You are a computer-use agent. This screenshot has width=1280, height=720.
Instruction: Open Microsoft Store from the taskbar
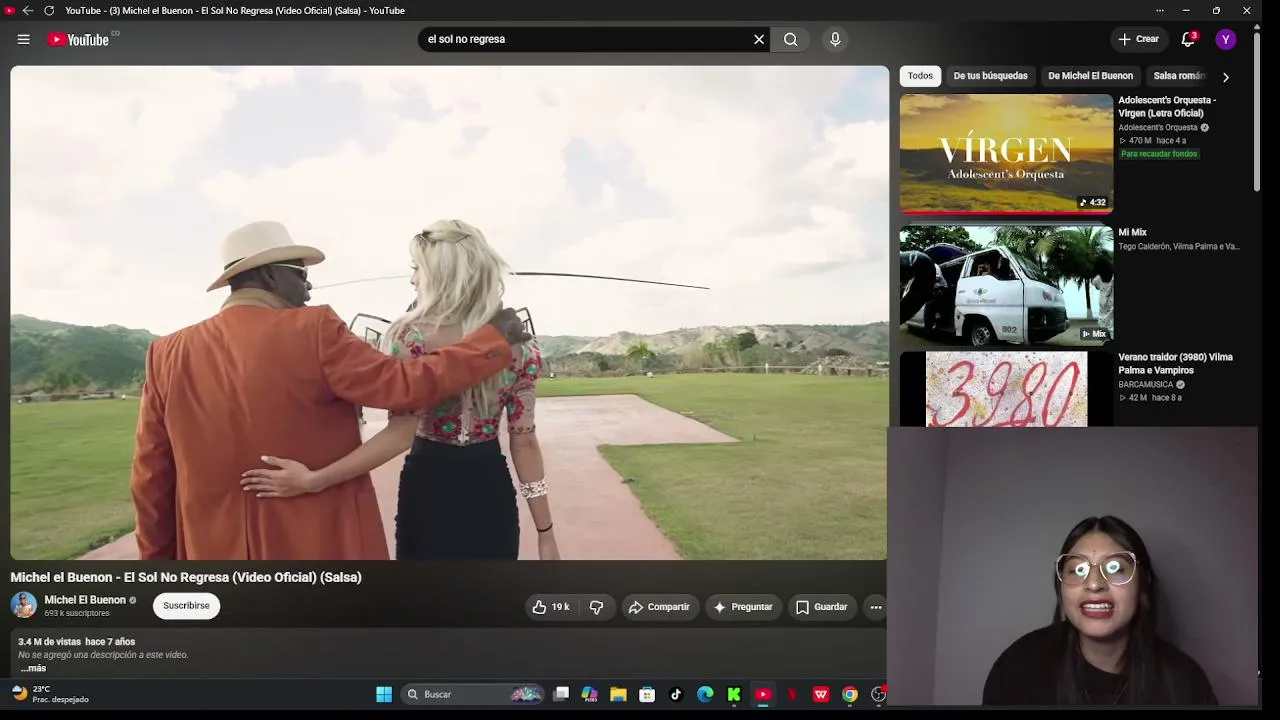click(647, 695)
